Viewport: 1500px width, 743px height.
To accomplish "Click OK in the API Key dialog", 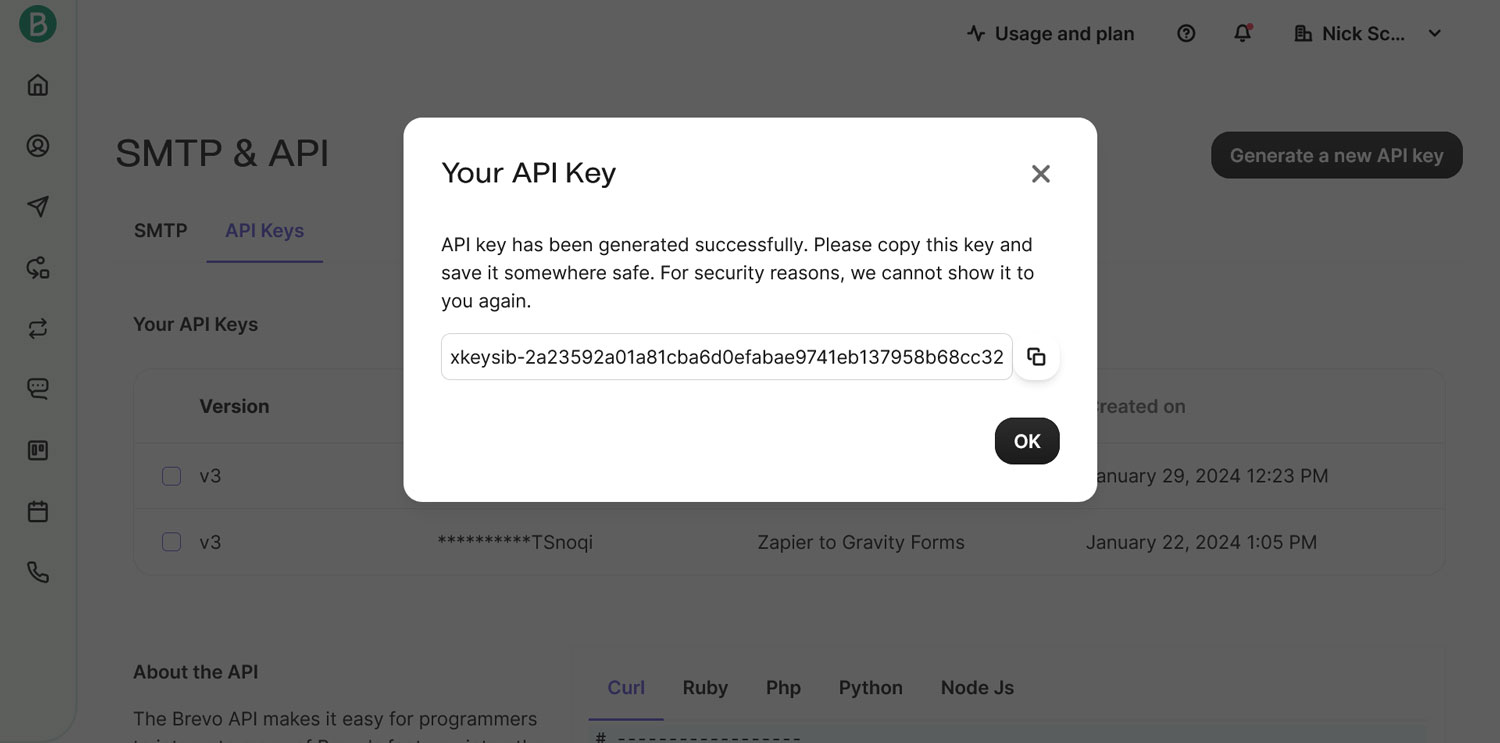I will (x=1027, y=441).
